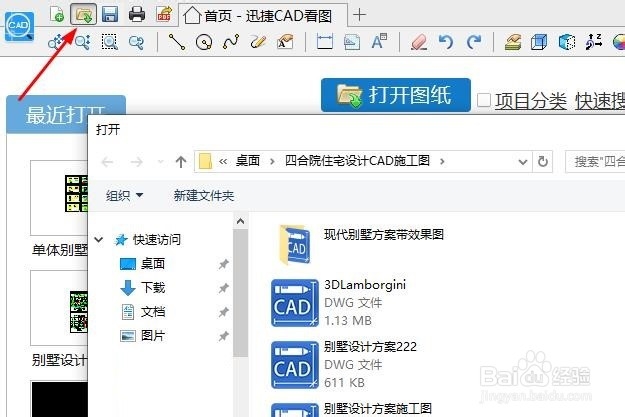
Task: Toggle the 项目分类 checkbox
Action: [483, 100]
